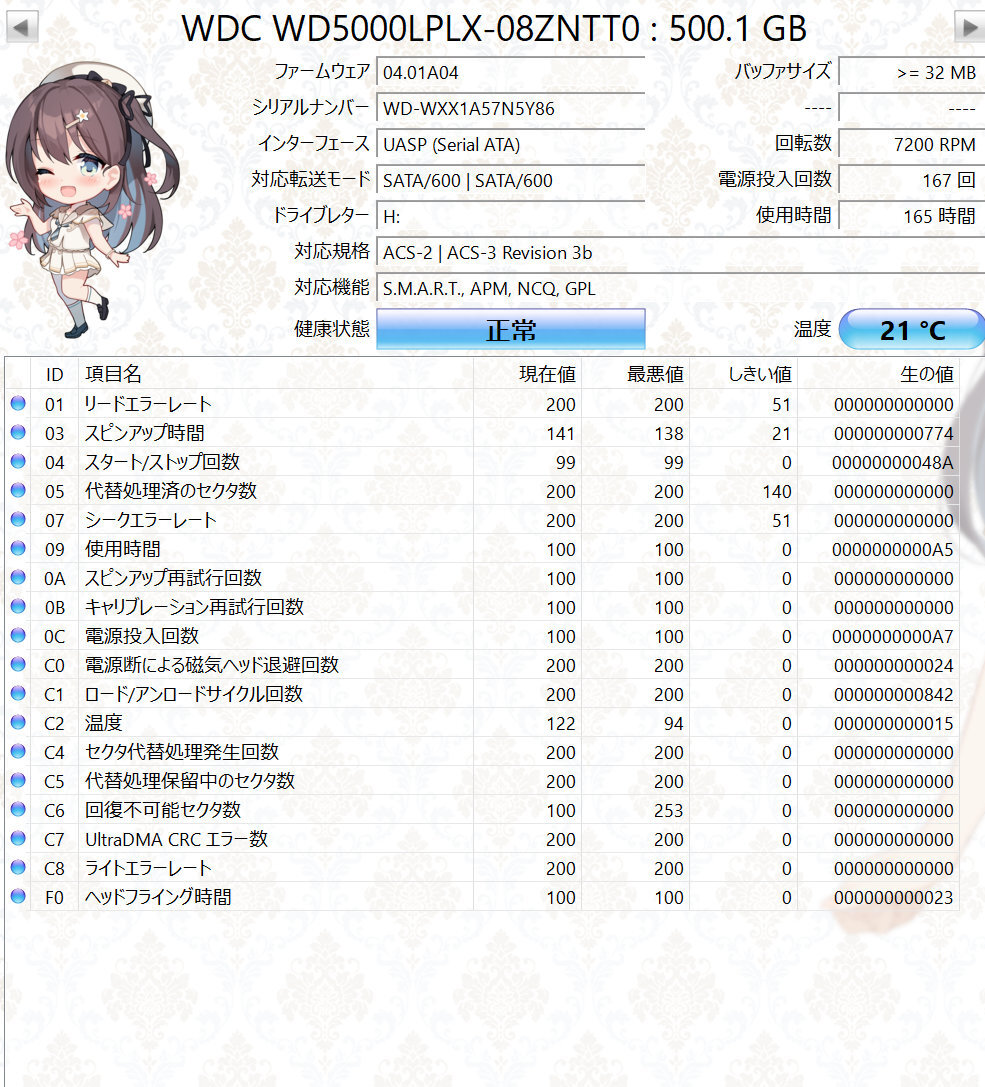Screen dimensions: 985x1087
Task: Click the しきい値 column header
Action: [x=744, y=374]
